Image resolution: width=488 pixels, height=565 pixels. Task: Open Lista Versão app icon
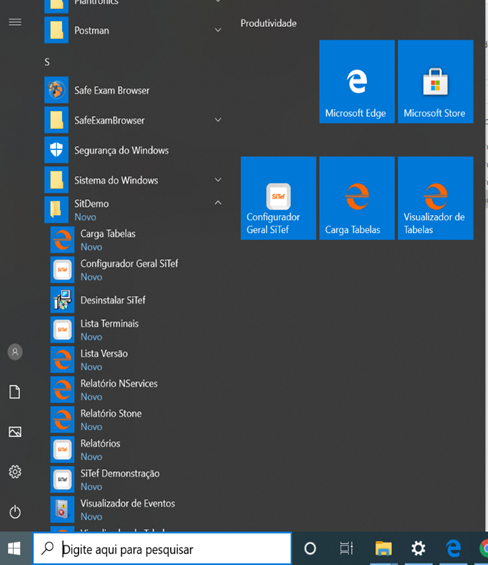[x=62, y=360]
